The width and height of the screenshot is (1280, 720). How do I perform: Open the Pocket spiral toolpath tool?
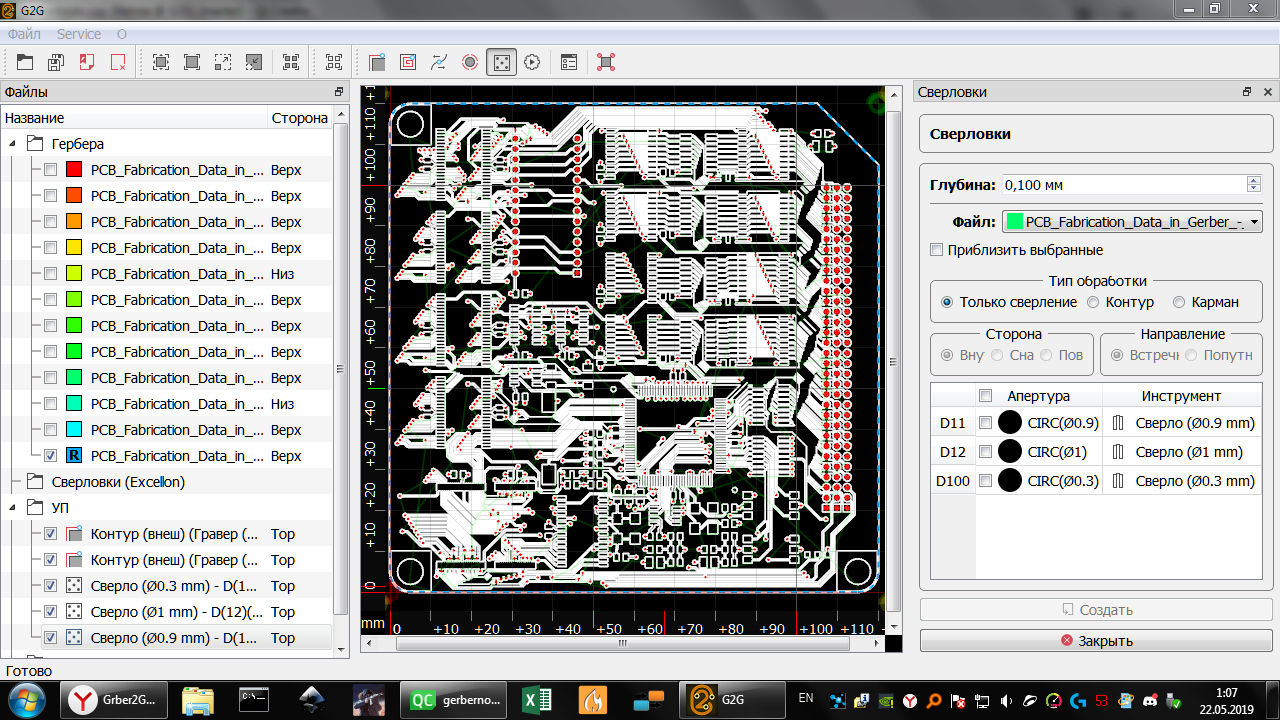(x=408, y=62)
